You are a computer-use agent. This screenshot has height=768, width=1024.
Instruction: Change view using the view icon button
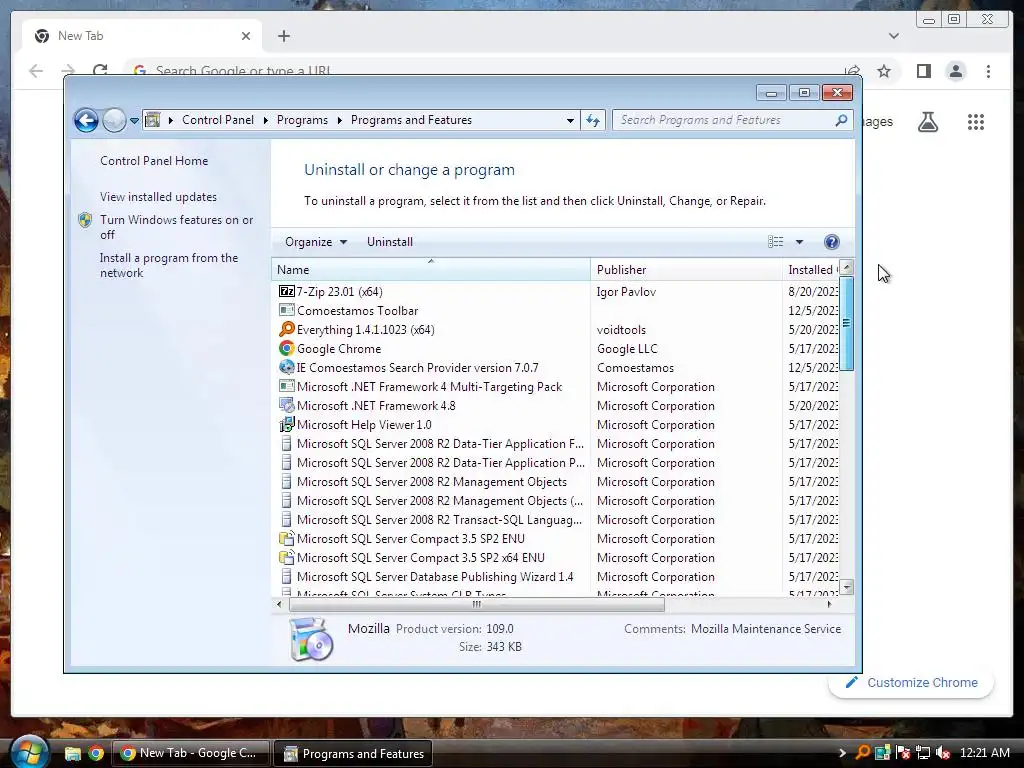point(775,242)
